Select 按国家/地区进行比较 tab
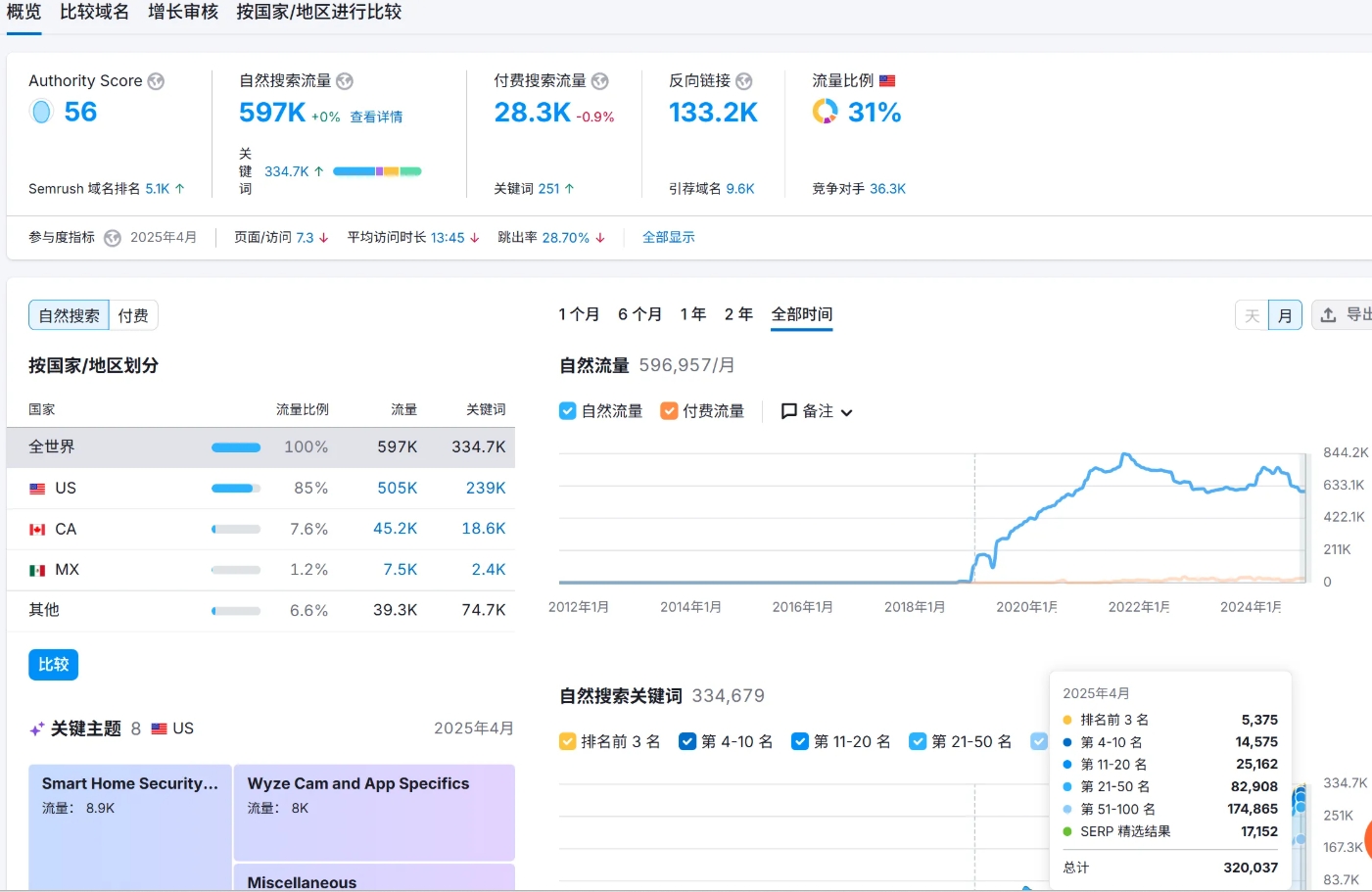This screenshot has height=892, width=1372. pyautogui.click(x=318, y=12)
